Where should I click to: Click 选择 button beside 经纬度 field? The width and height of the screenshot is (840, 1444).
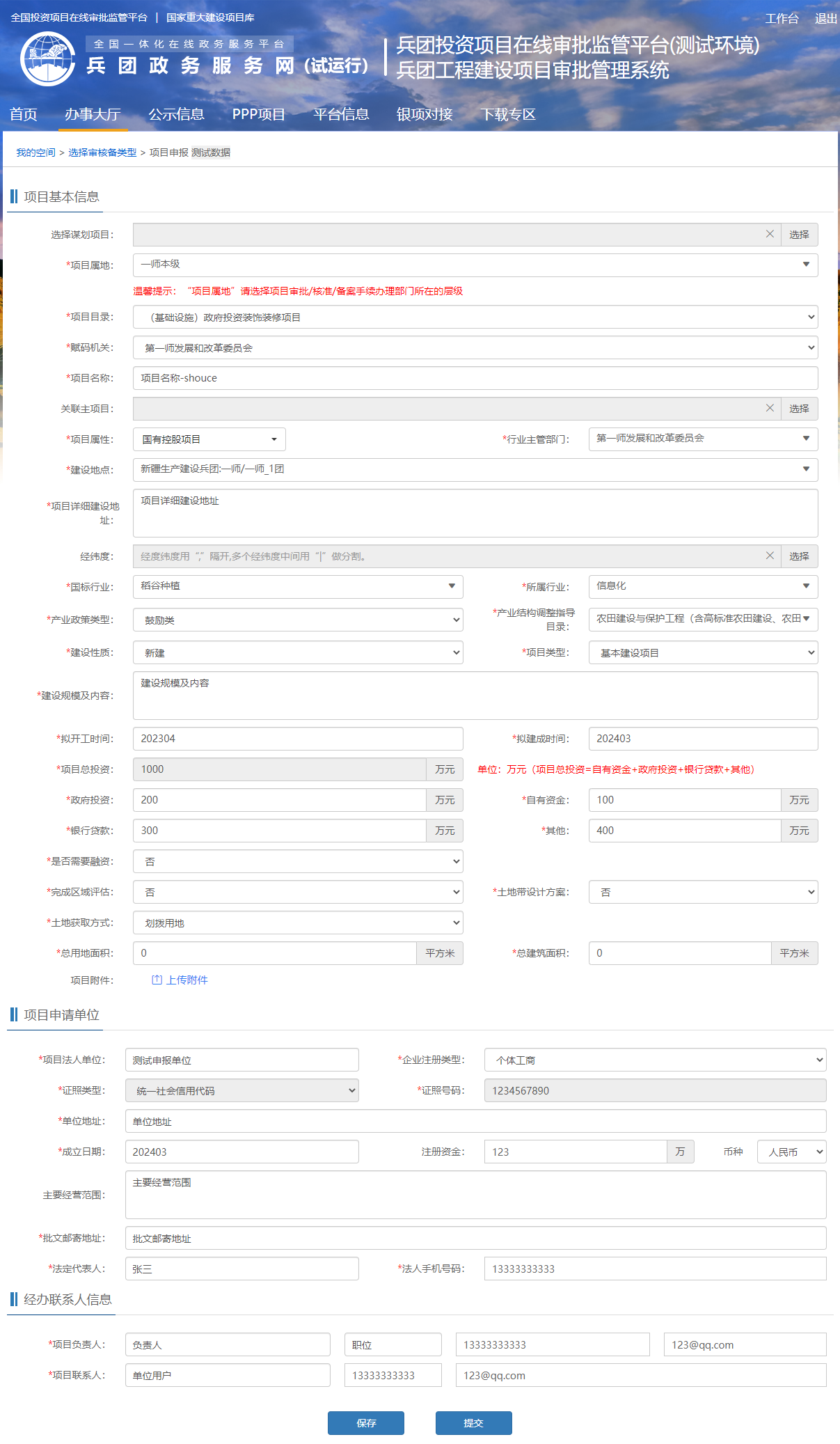pos(799,556)
